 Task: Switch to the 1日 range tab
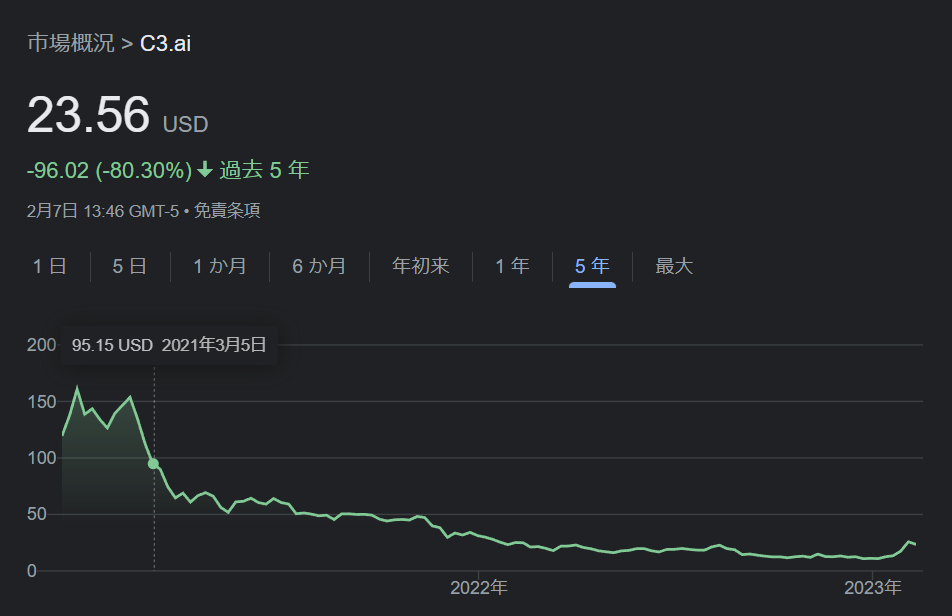(x=49, y=266)
